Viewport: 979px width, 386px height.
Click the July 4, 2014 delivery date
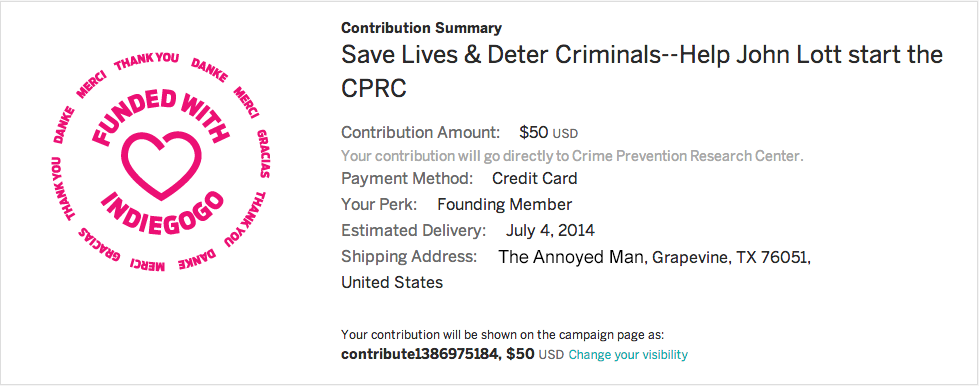[550, 230]
